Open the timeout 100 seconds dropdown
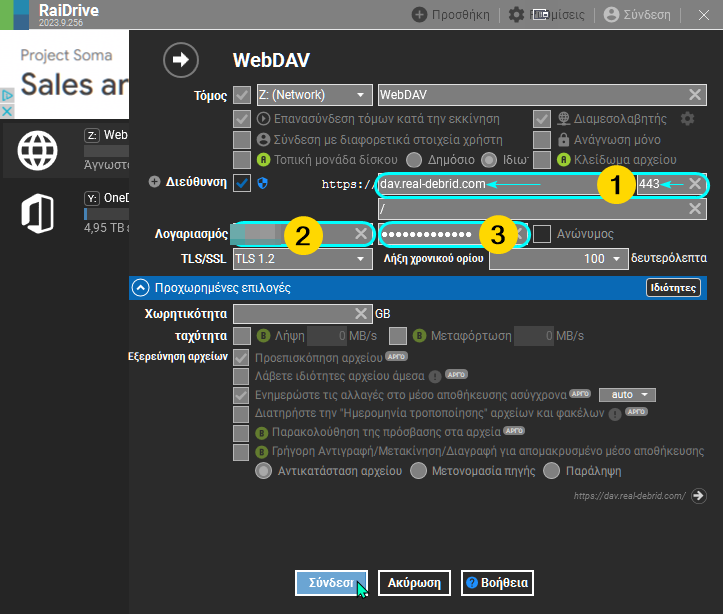 pos(558,259)
